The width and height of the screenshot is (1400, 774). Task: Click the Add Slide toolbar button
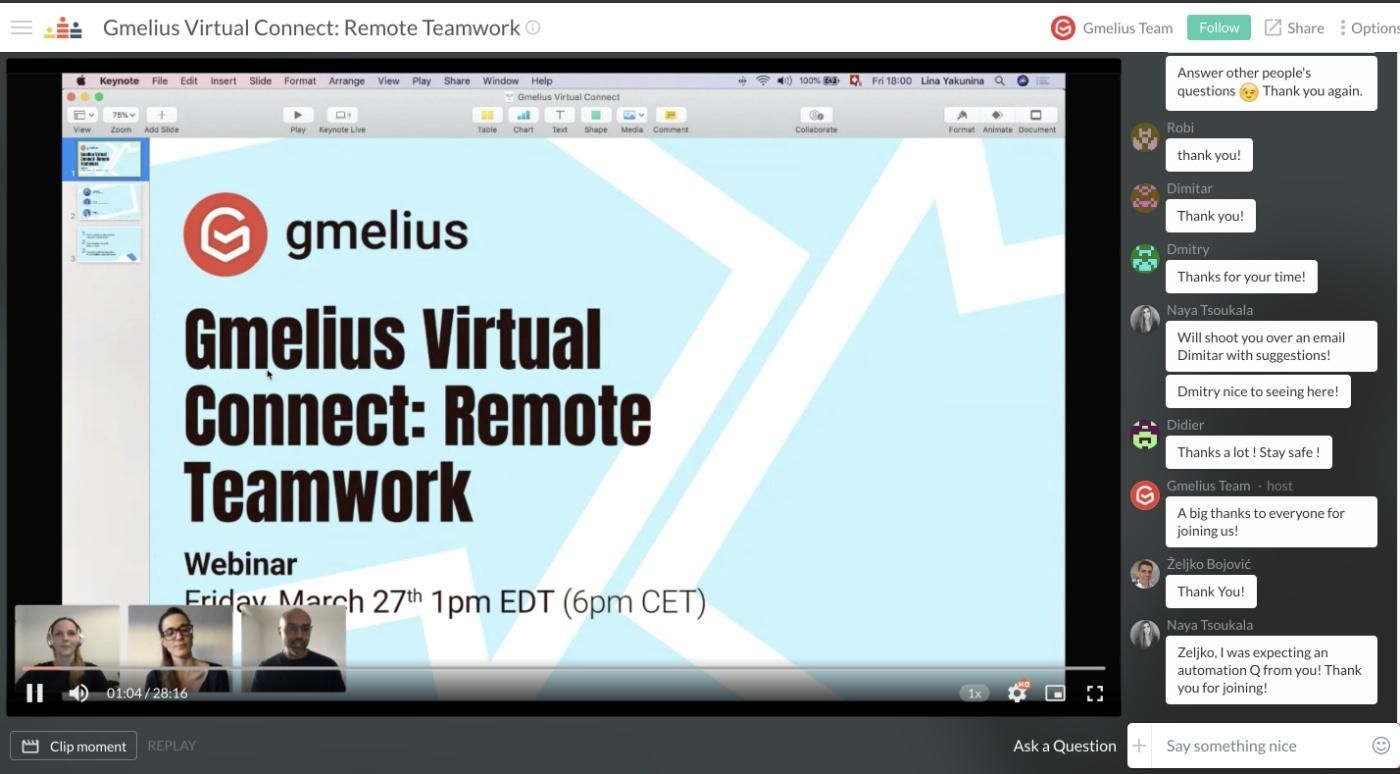pos(161,116)
